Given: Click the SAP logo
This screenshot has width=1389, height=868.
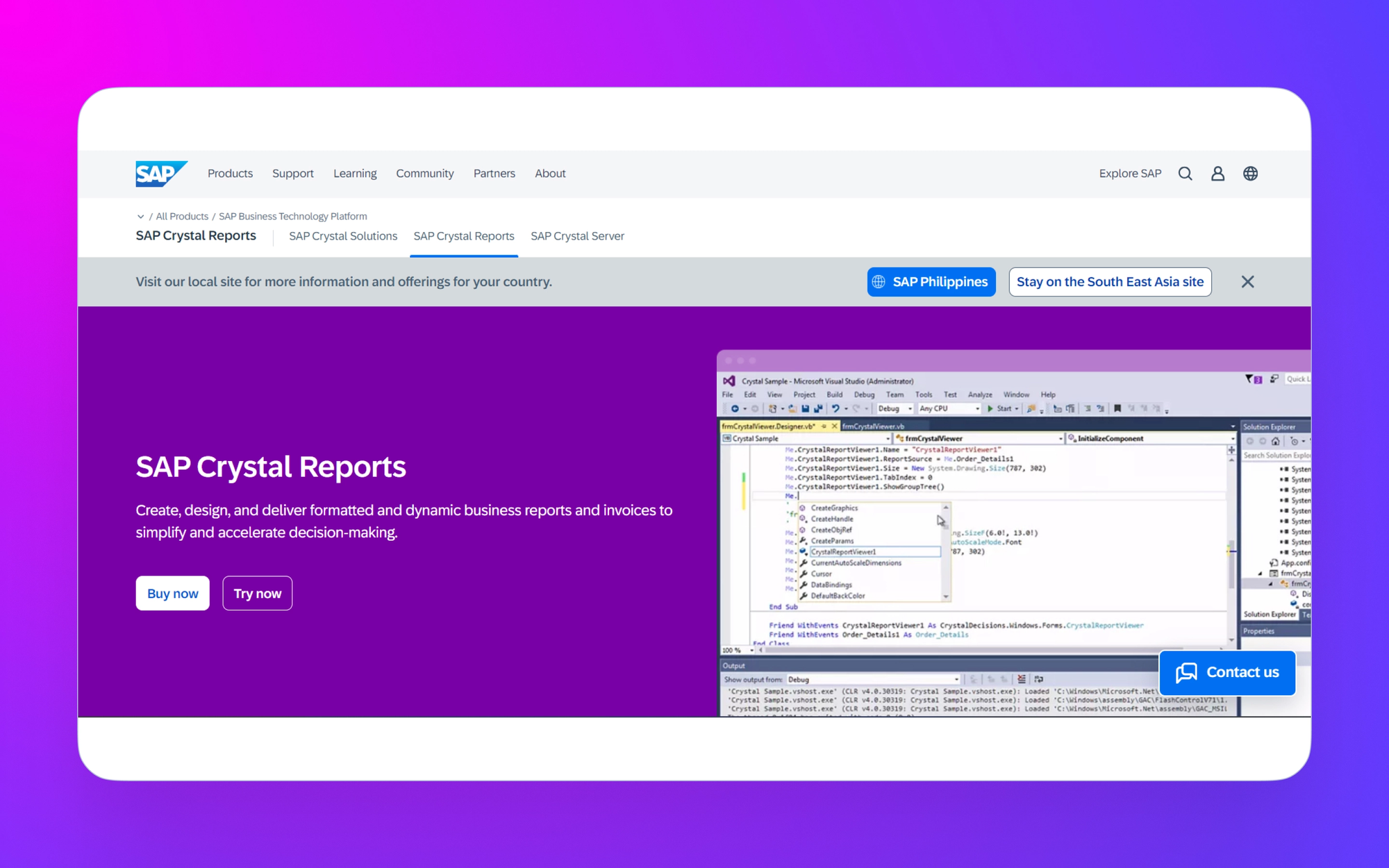Looking at the screenshot, I should (x=160, y=174).
